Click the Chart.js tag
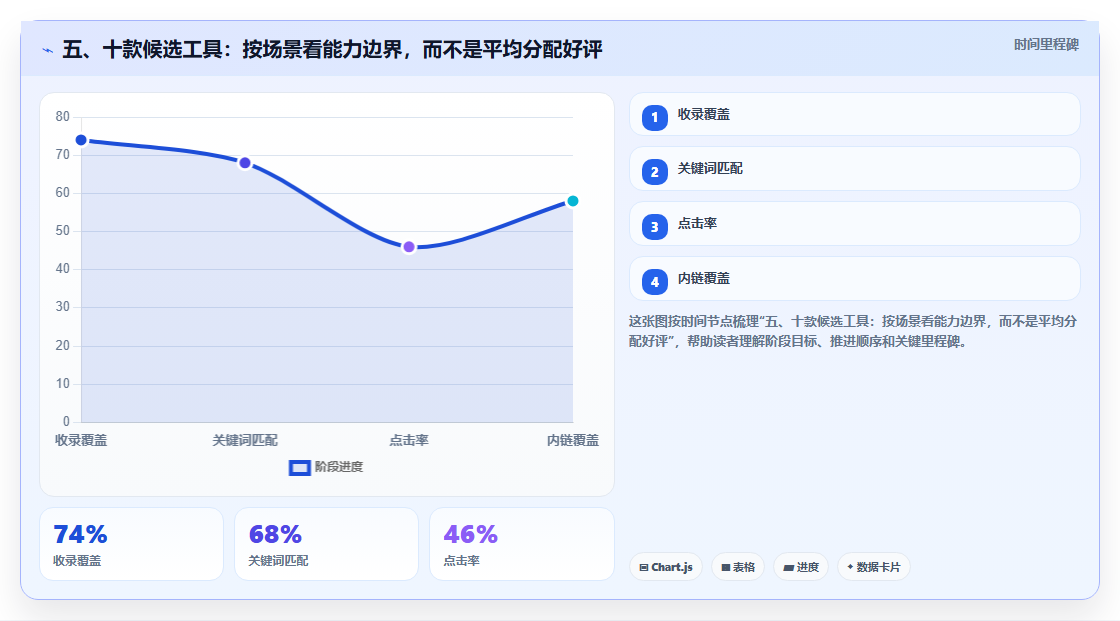 point(666,567)
